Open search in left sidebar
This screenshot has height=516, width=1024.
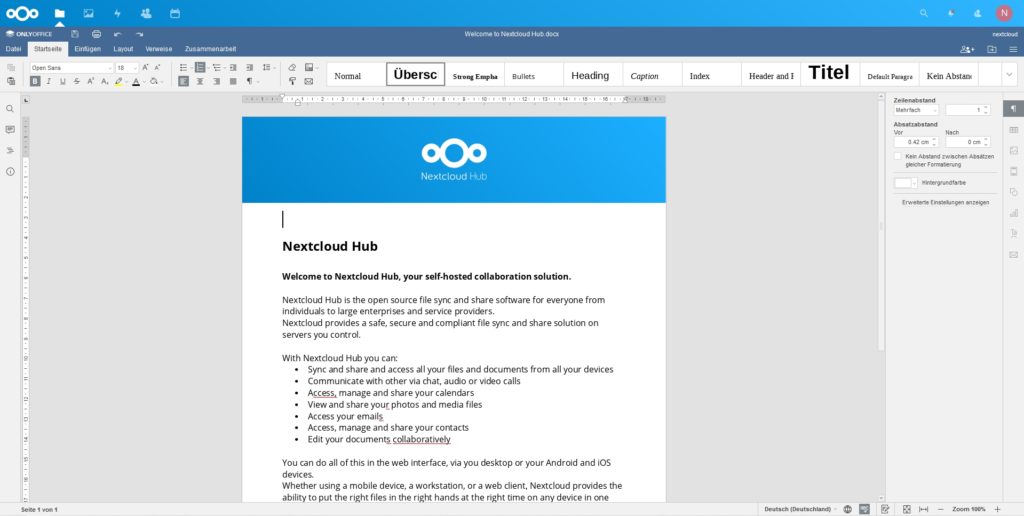(10, 109)
